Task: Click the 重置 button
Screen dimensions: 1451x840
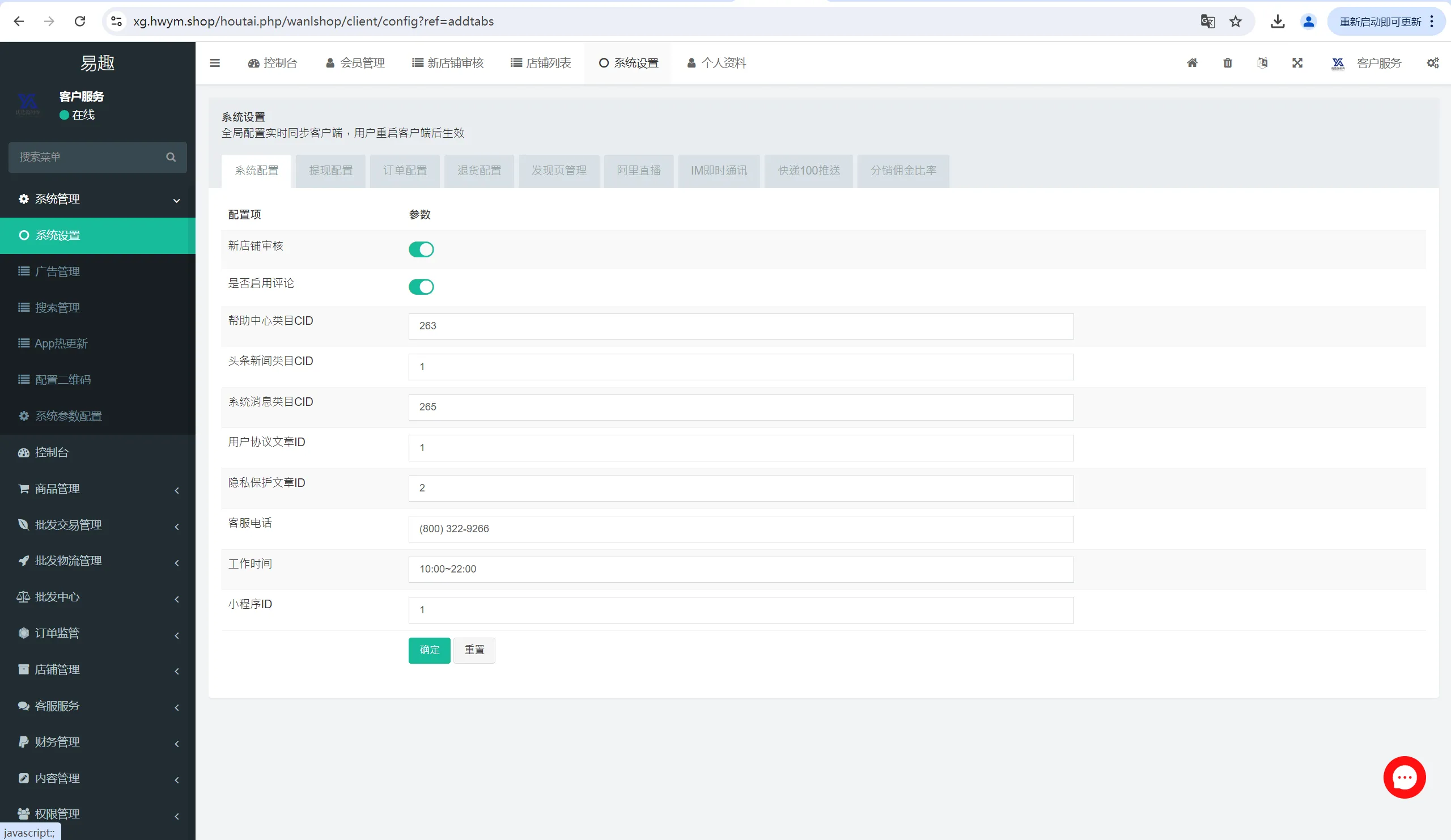Action: tap(474, 650)
